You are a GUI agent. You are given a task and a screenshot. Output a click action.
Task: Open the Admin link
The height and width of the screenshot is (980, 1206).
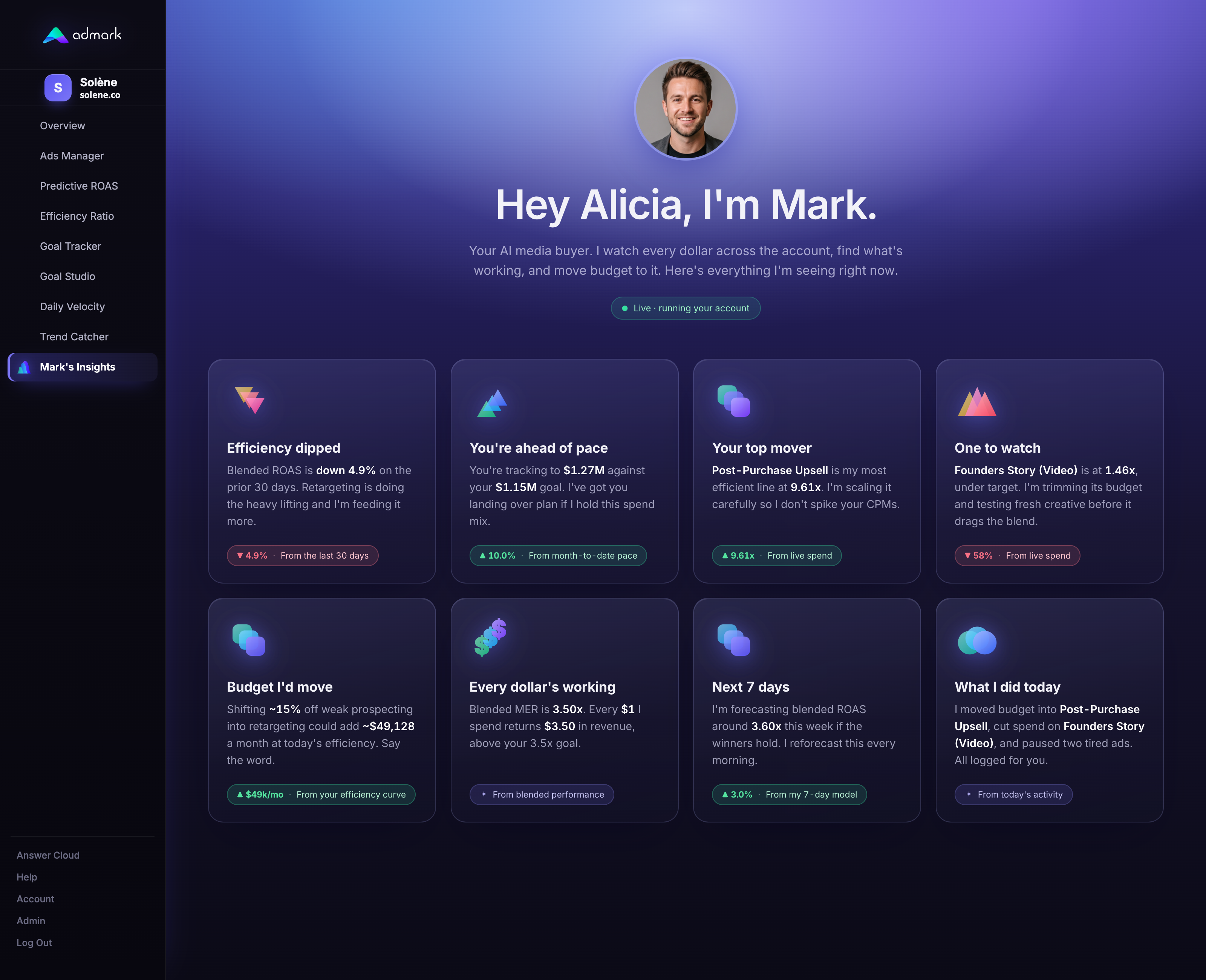pyautogui.click(x=31, y=921)
